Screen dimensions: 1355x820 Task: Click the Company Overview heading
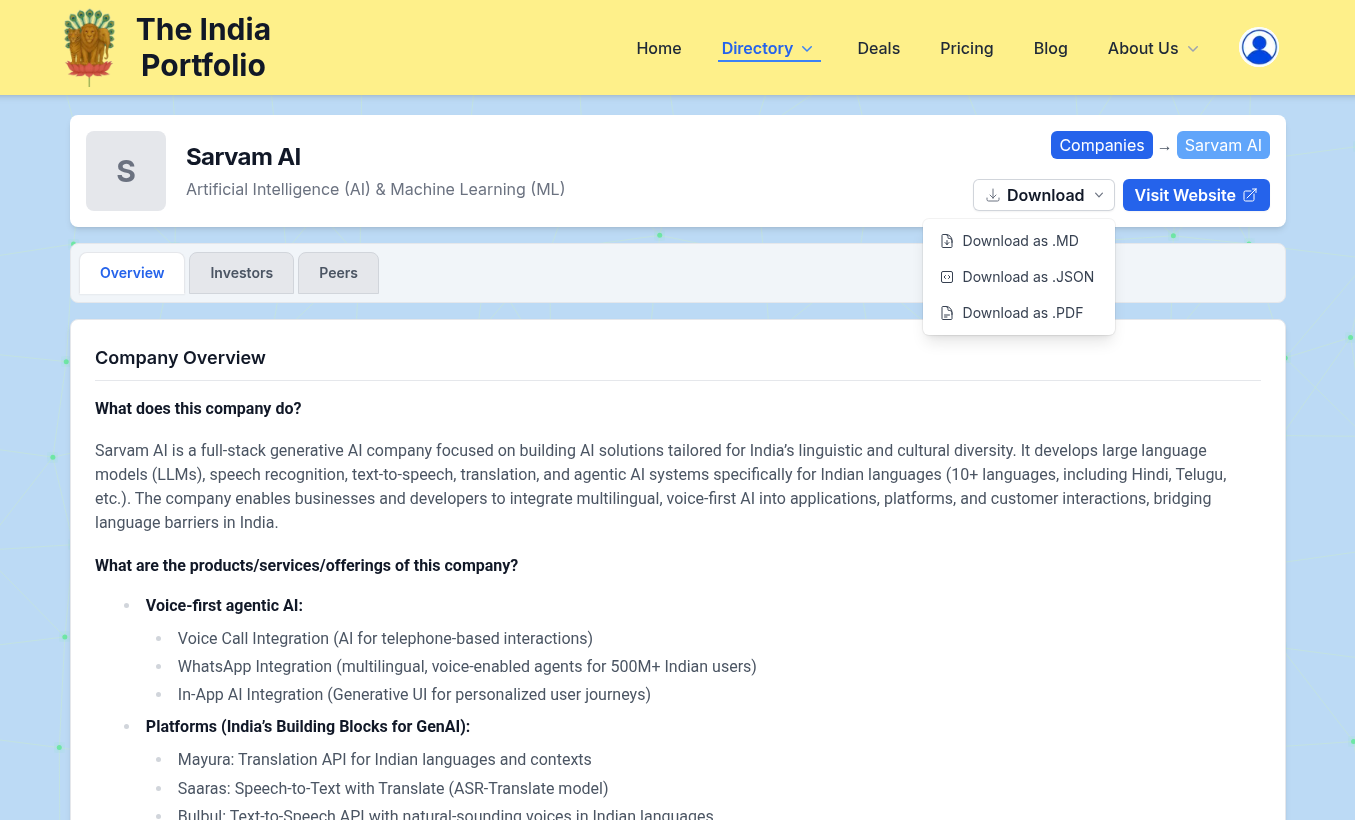tap(180, 358)
